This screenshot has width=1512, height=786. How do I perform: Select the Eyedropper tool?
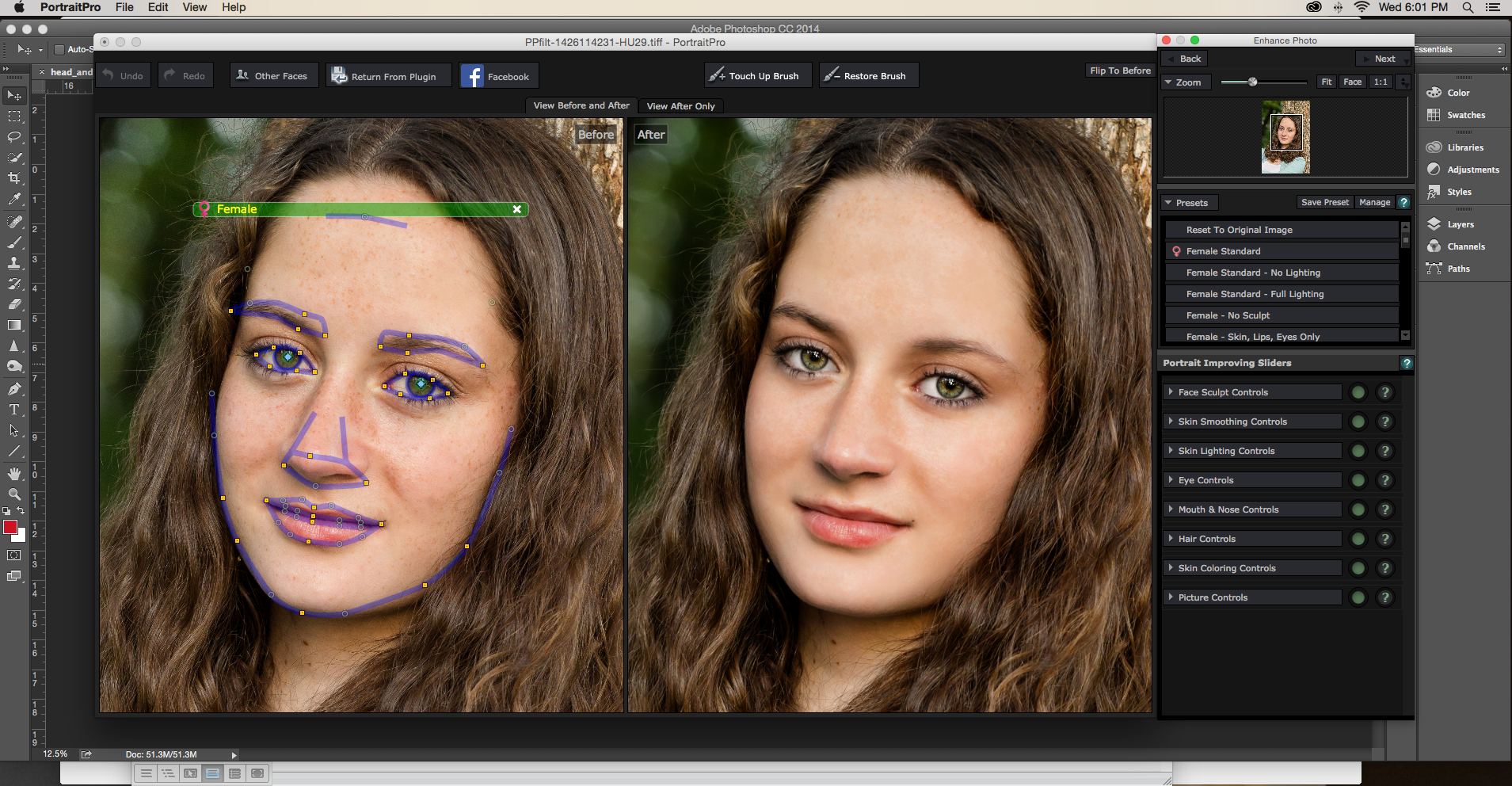click(x=14, y=199)
